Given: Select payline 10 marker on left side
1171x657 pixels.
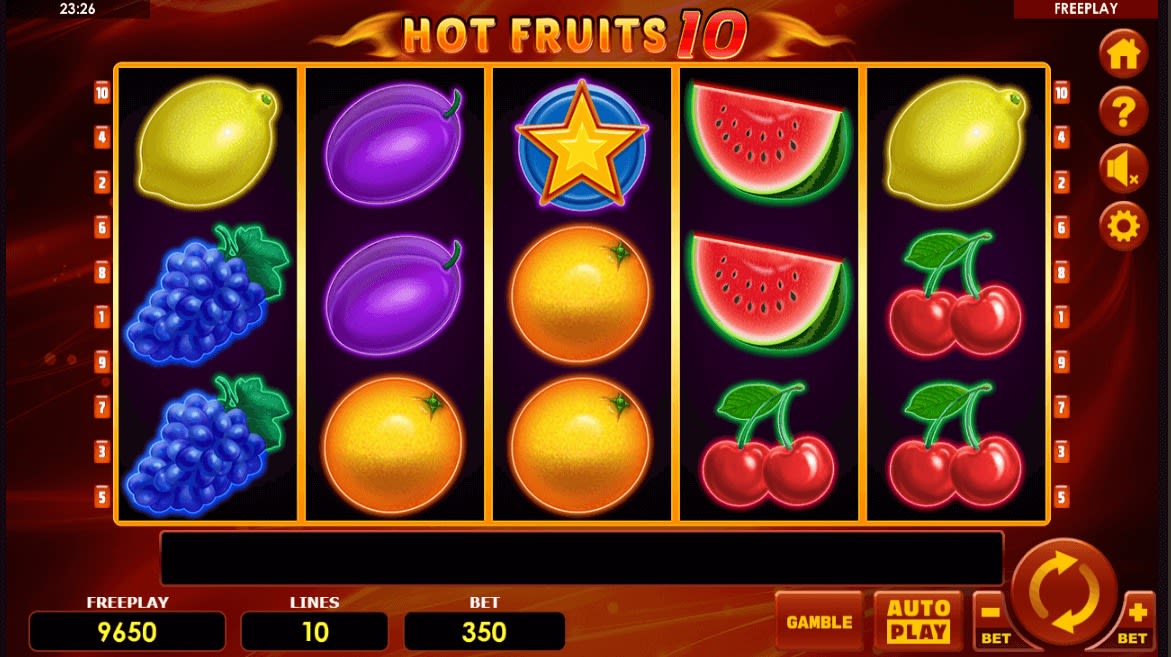Looking at the screenshot, I should pos(102,93).
